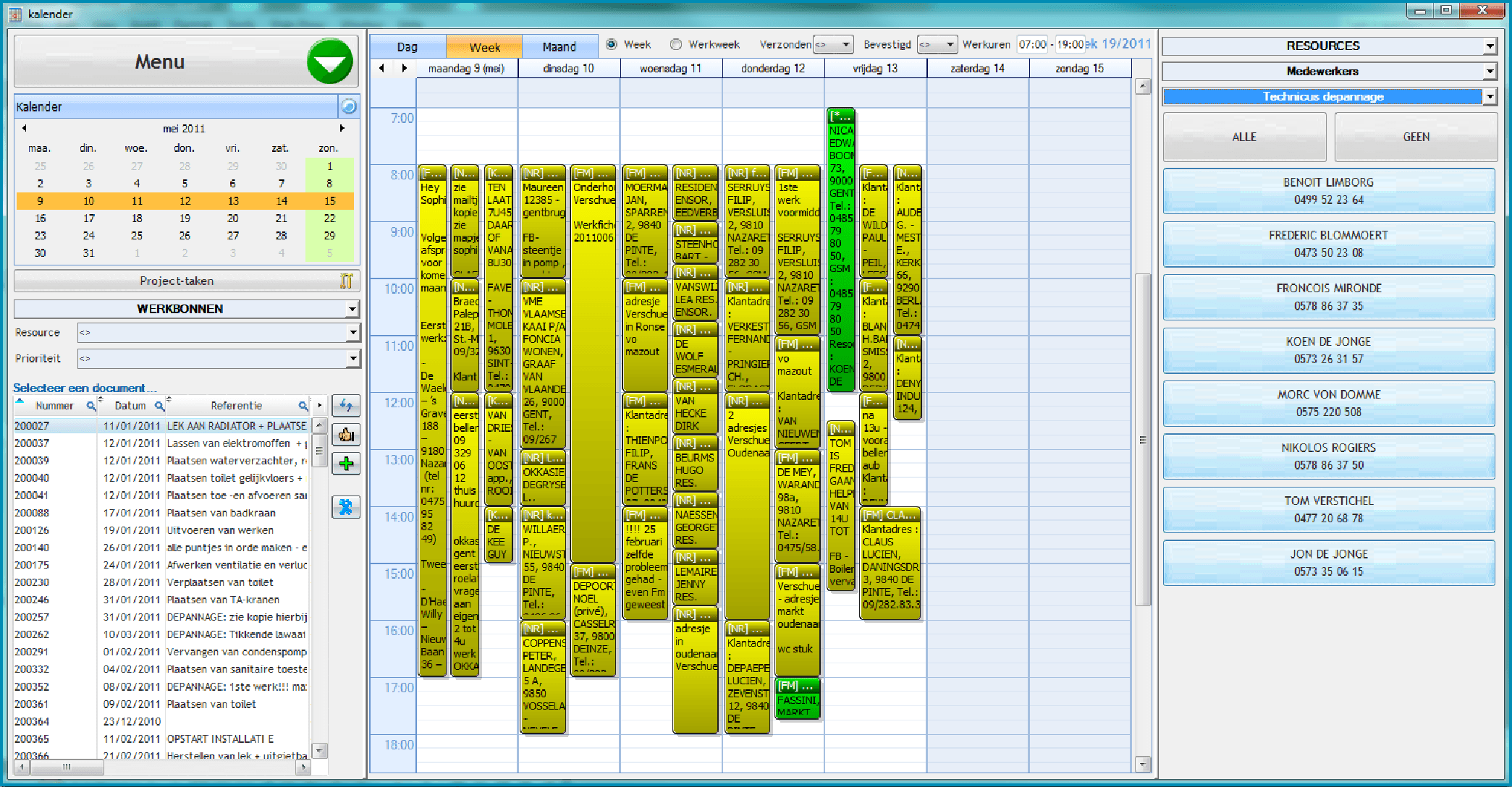Screen dimensions: 1512x787
Task: Select day 18 in the mini calendar
Action: tap(137, 218)
